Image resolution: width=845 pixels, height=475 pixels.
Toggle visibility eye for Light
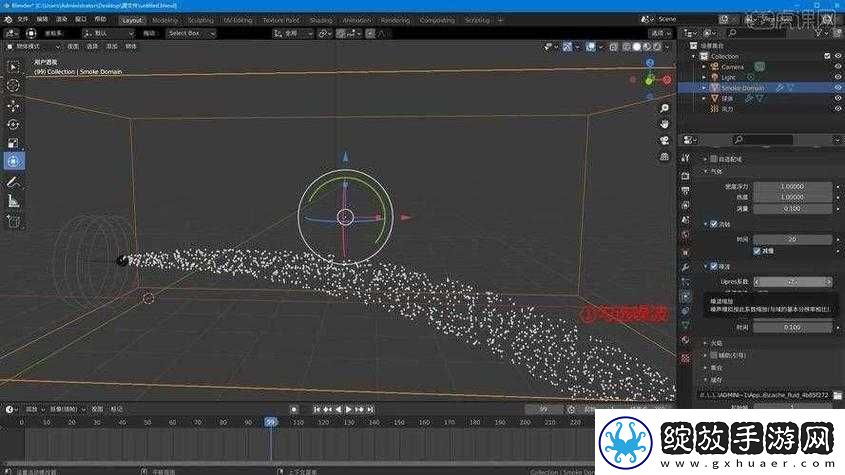tap(838, 77)
